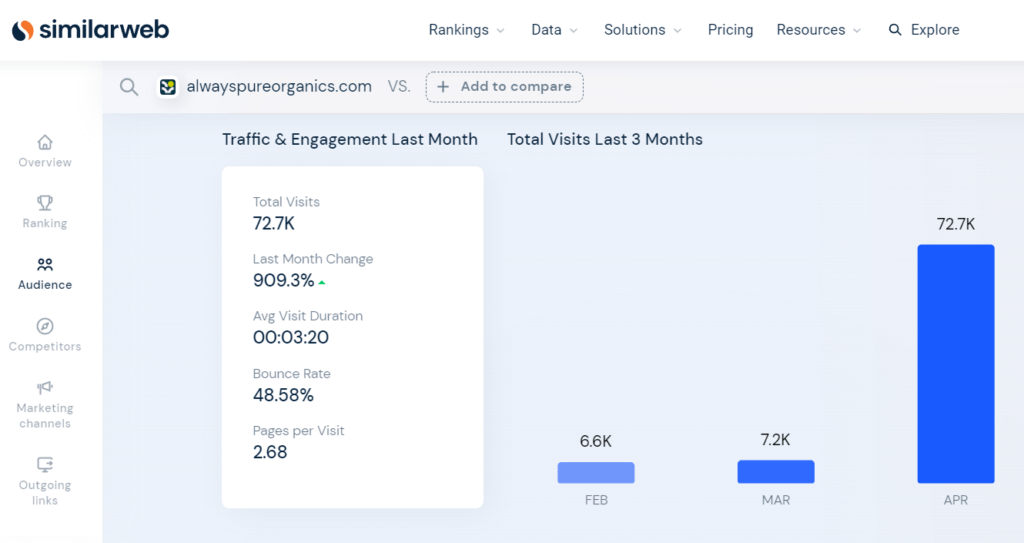Screen dimensions: 1024x543
Task: Select the Competitors compass icon
Action: tap(45, 325)
